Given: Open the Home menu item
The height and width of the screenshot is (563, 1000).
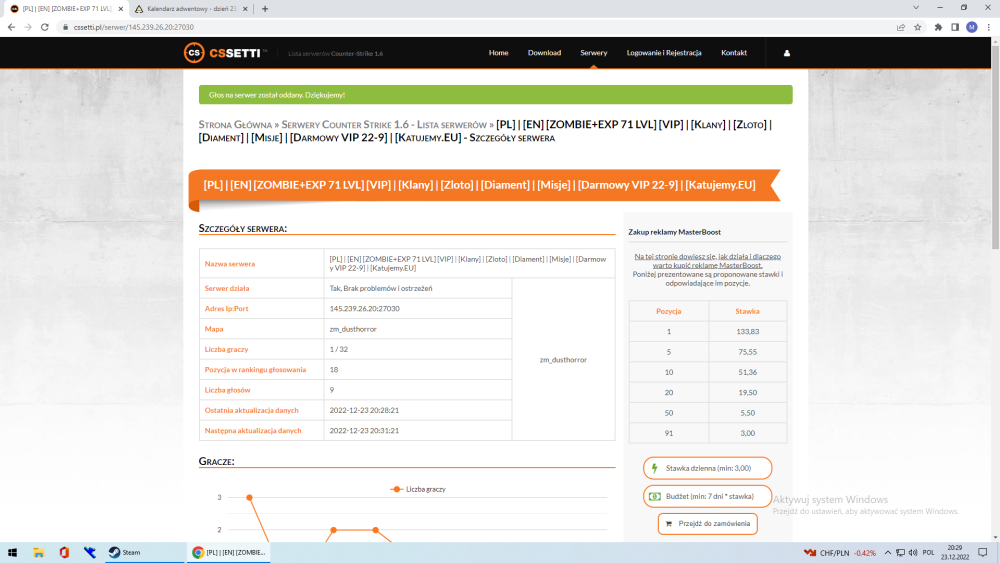Looking at the screenshot, I should point(499,53).
